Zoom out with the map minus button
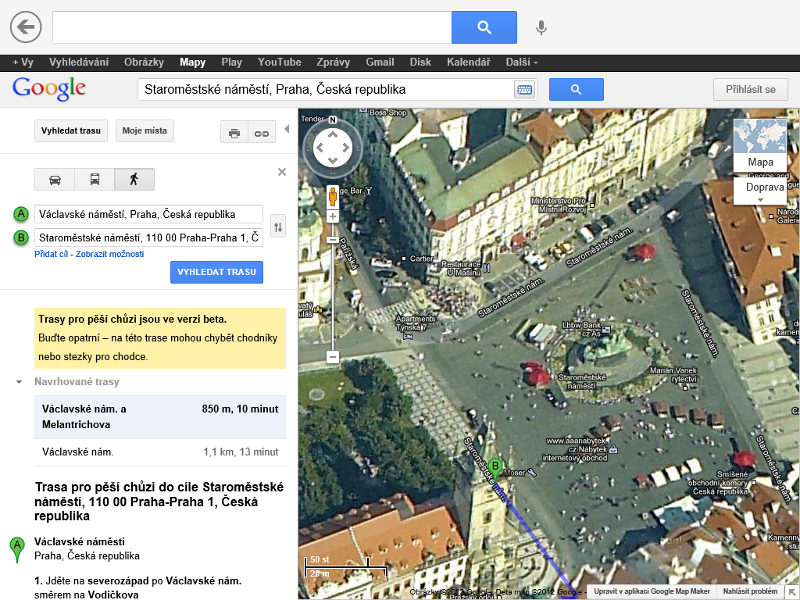This screenshot has height=600, width=800. pos(333,357)
